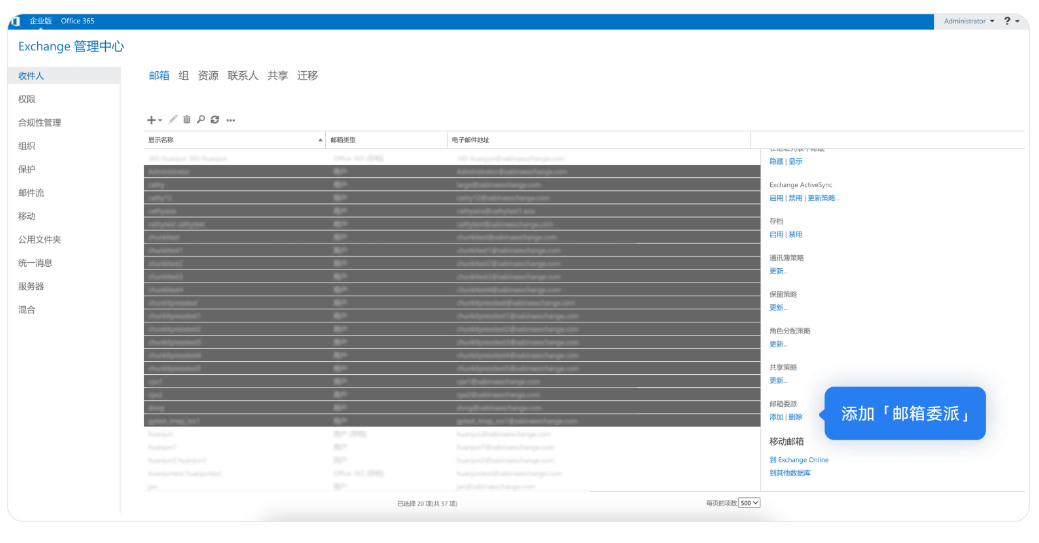Click the add new mailbox plus icon

coord(151,120)
